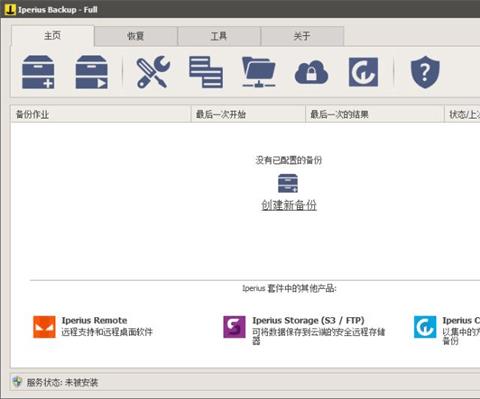Switch to the 恢复 tab
Viewport: 480px width, 399px height.
coord(136,36)
